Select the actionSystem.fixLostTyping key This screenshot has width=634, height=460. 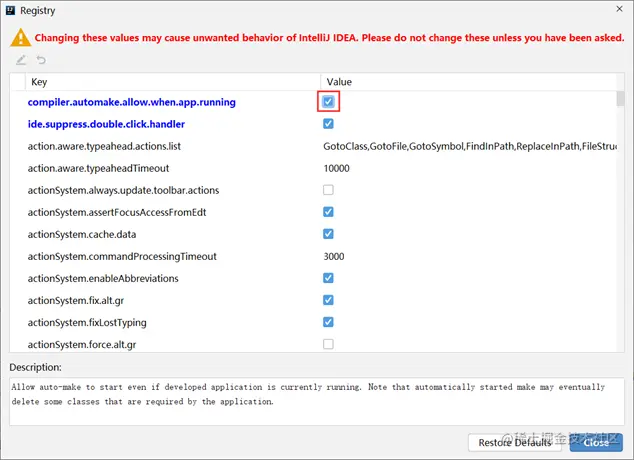point(87,323)
